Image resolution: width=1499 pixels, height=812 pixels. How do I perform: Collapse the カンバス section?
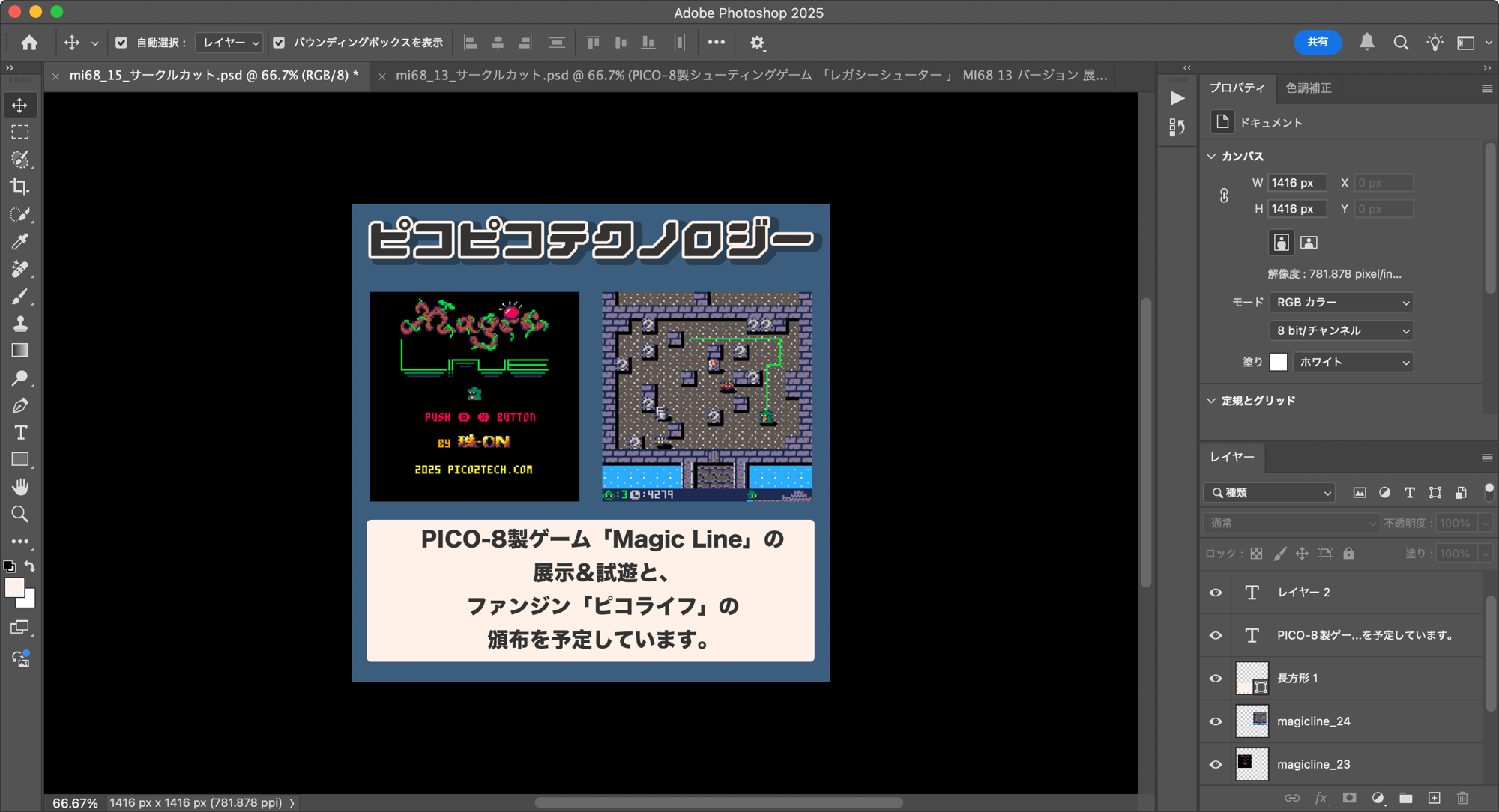(1211, 156)
